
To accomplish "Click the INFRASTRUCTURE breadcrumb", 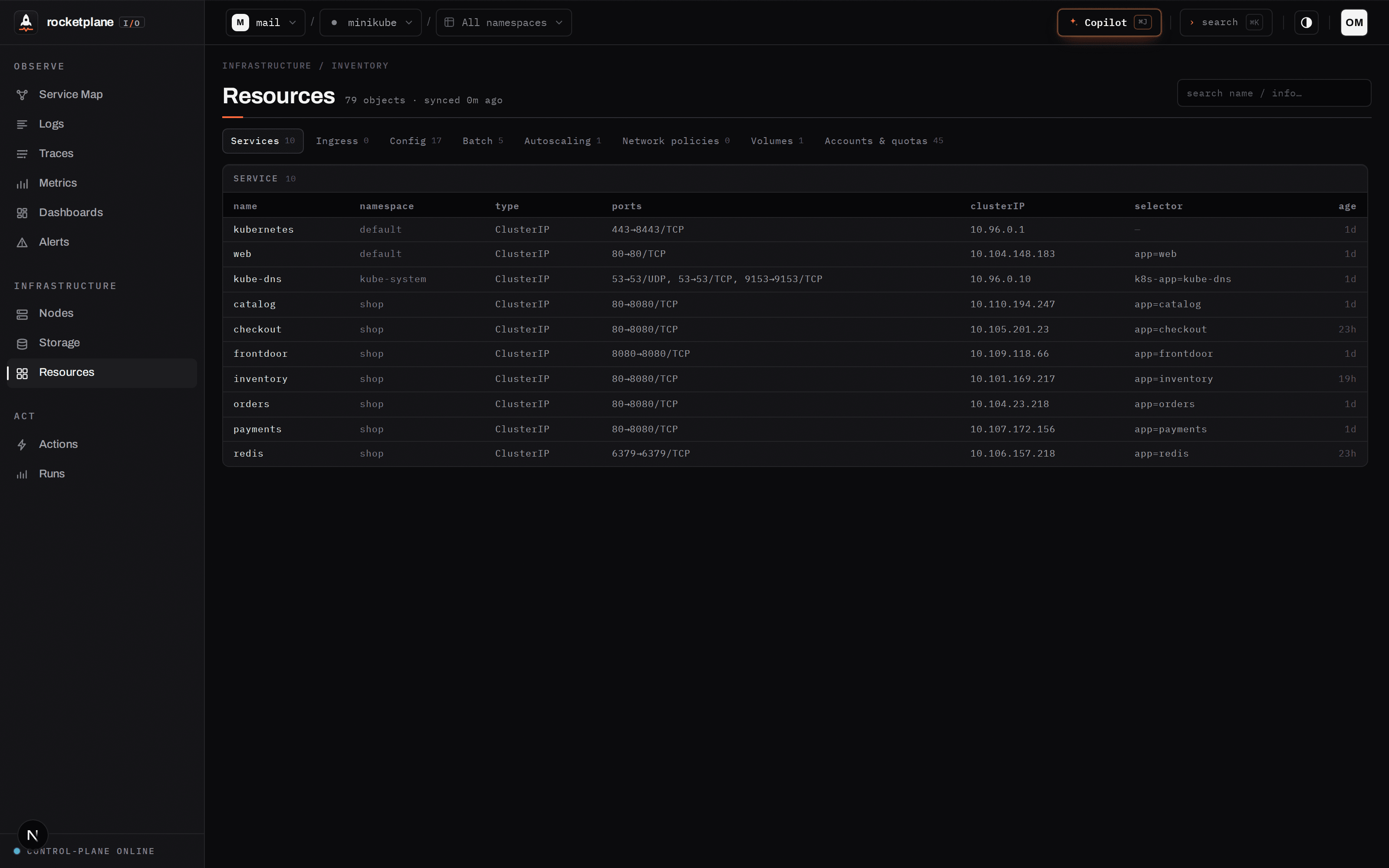I will pos(267,66).
